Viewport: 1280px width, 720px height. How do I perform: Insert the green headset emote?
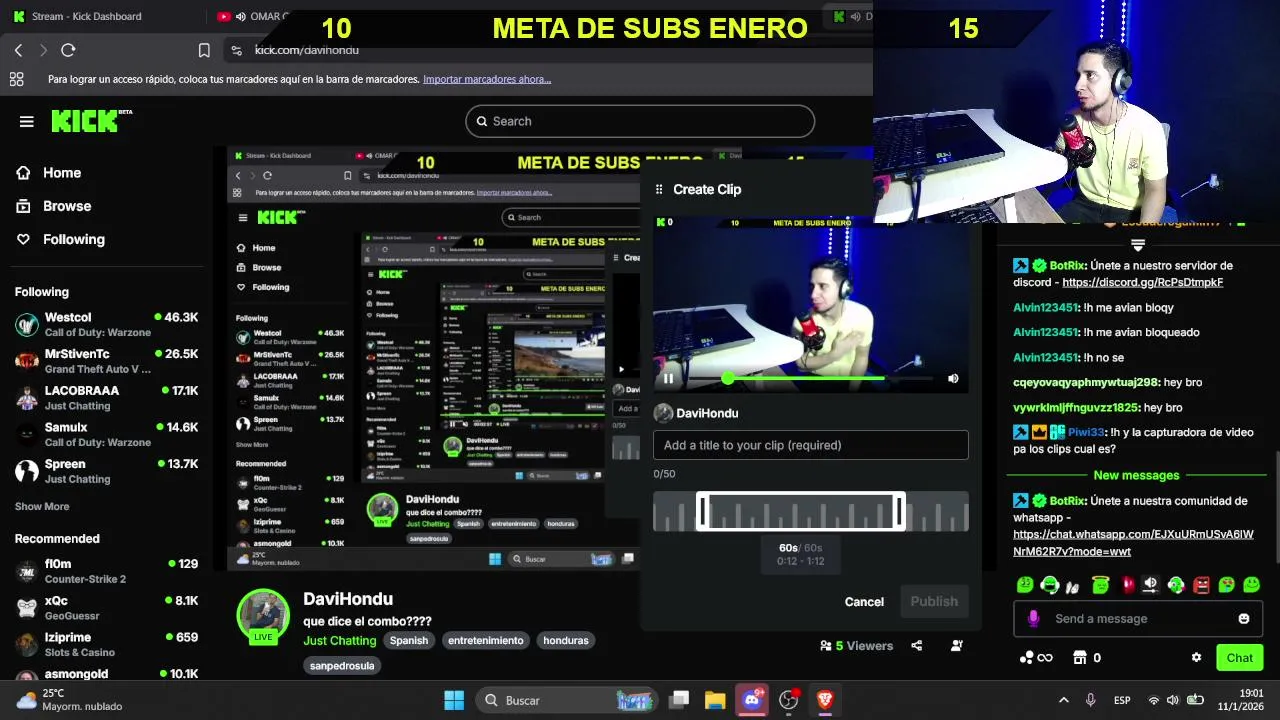pos(1050,585)
